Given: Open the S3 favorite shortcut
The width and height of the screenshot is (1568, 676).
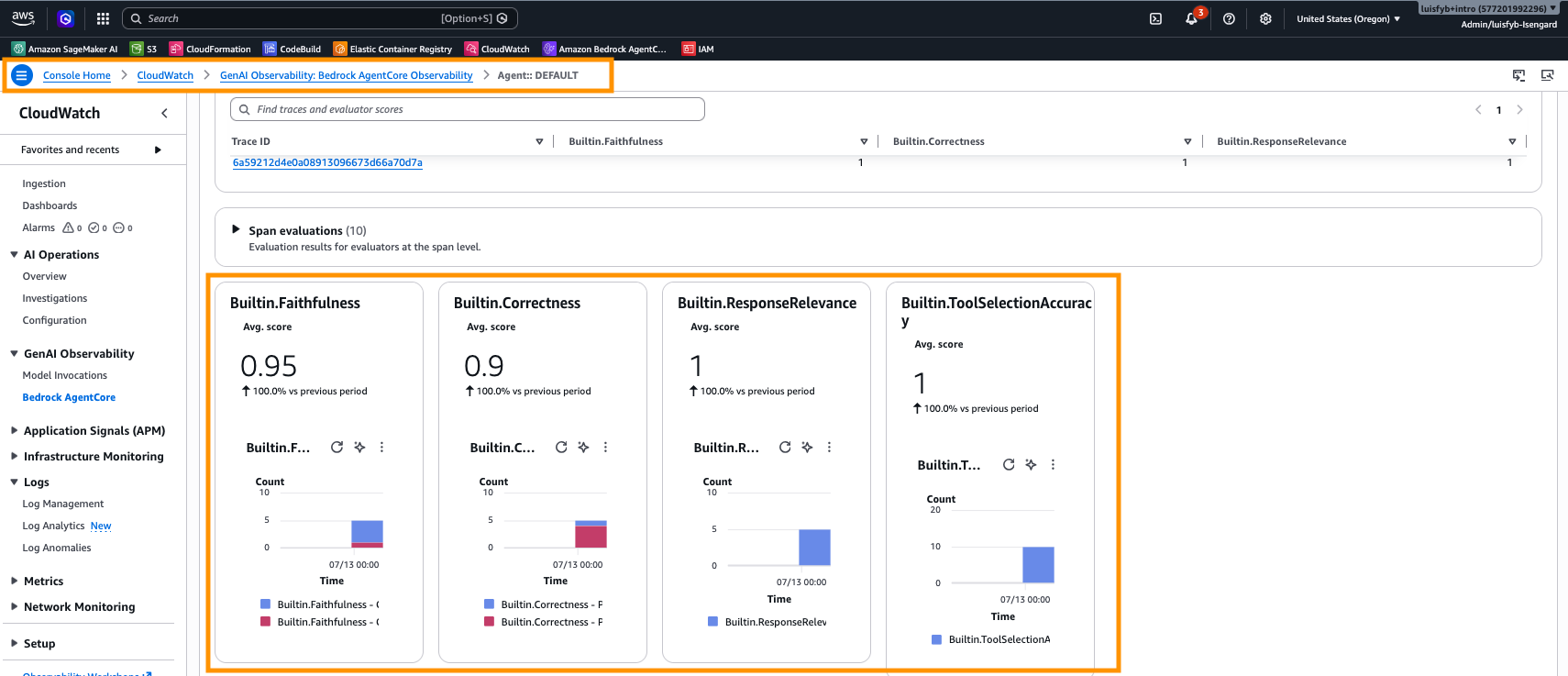Looking at the screenshot, I should 144,49.
